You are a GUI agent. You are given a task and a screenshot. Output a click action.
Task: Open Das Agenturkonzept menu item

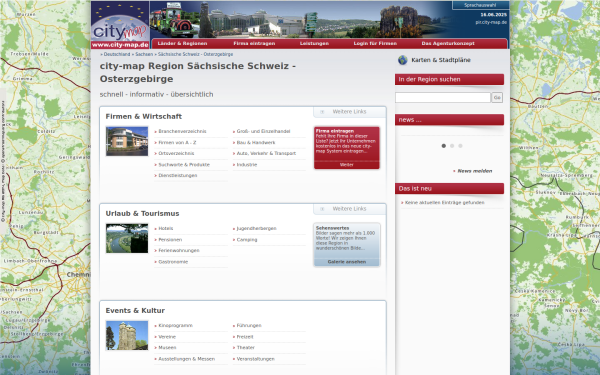click(448, 44)
